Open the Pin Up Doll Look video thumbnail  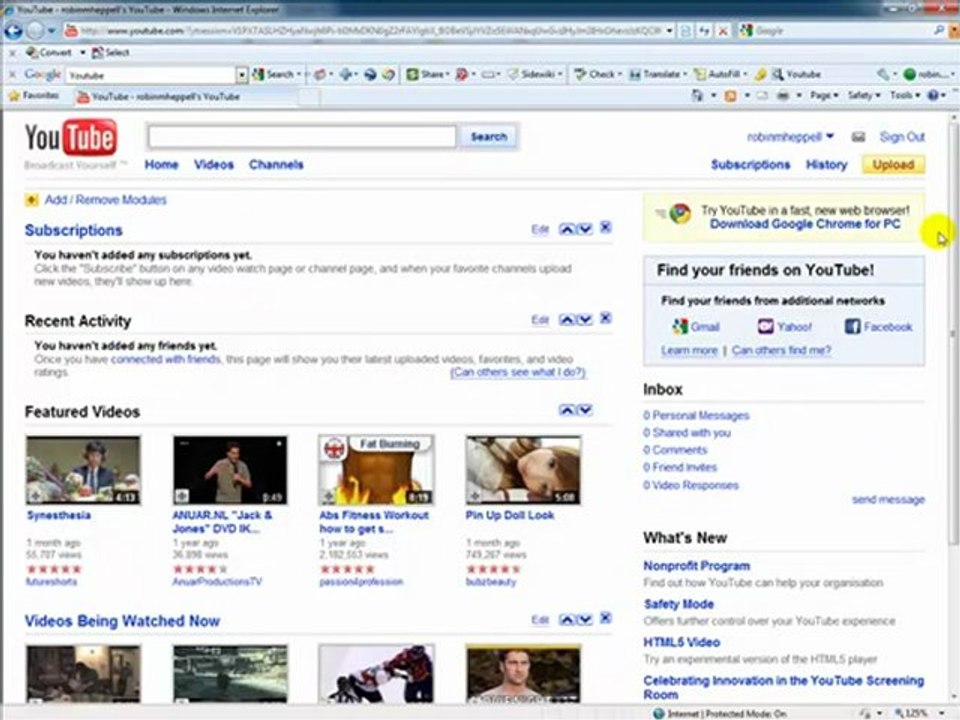523,470
